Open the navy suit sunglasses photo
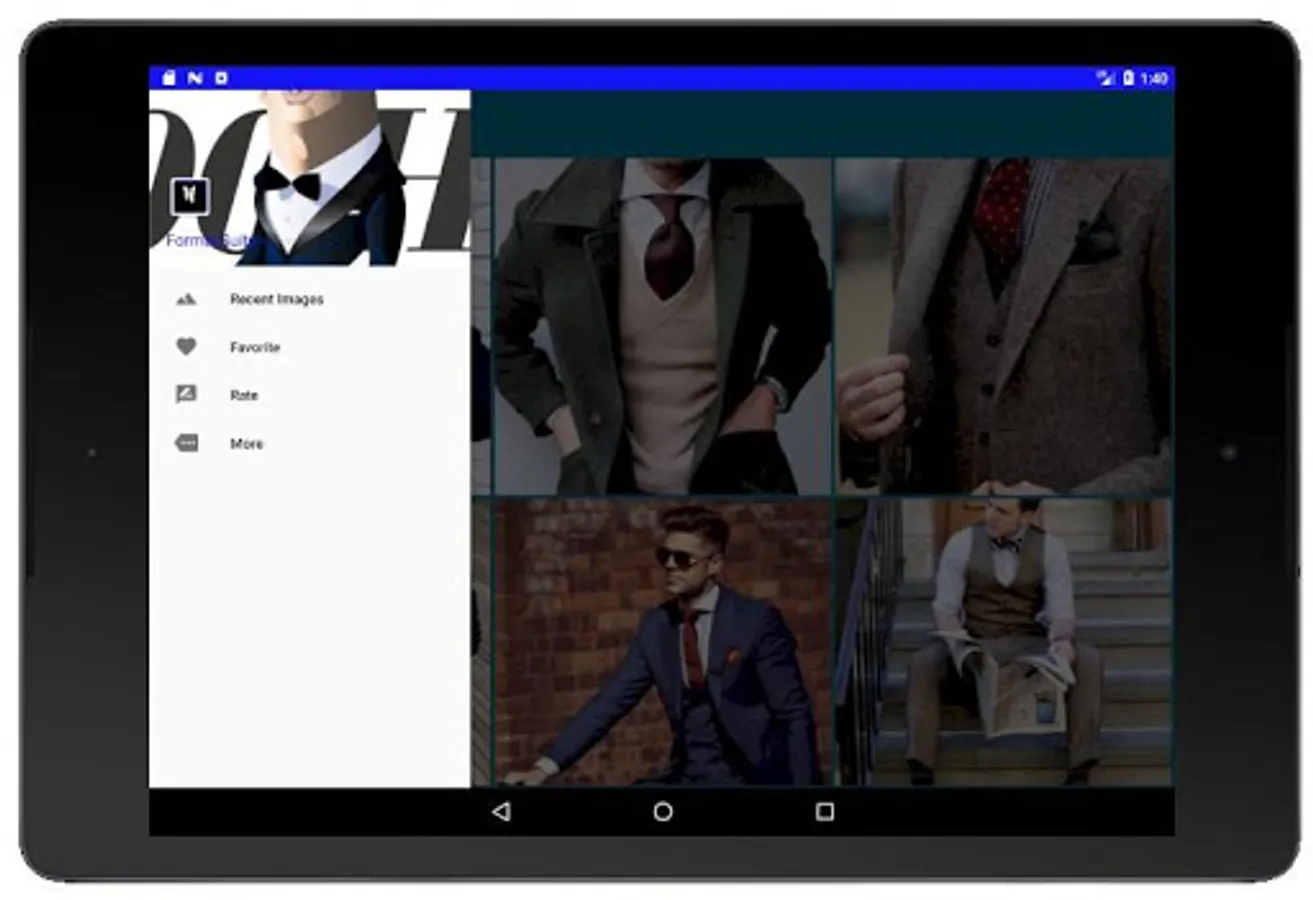 663,643
